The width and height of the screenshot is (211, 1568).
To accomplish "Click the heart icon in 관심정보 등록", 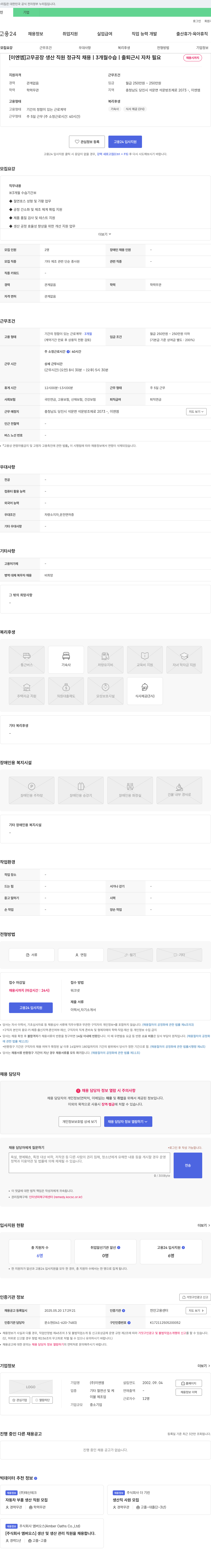I will tap(77, 142).
